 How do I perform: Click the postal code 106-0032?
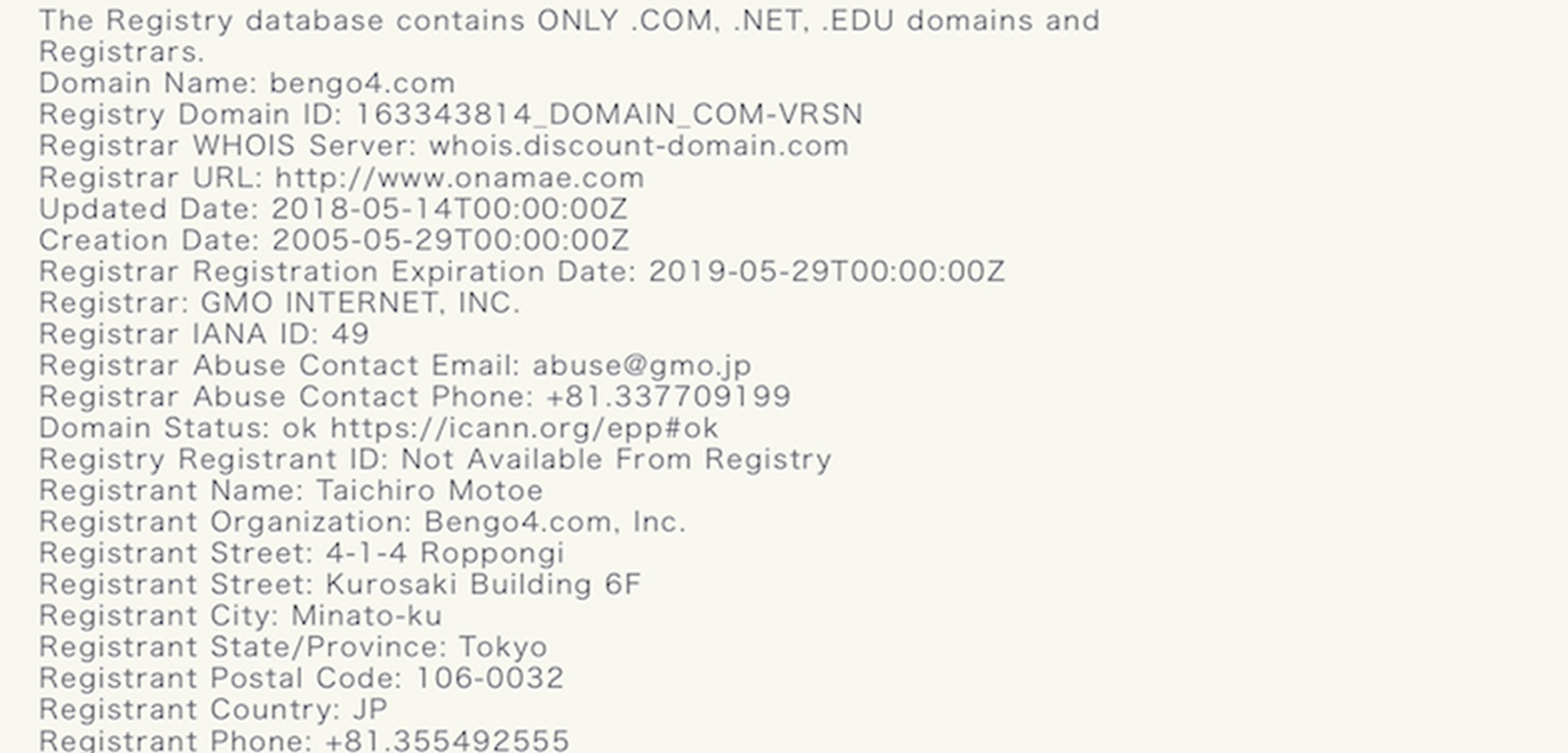490,678
